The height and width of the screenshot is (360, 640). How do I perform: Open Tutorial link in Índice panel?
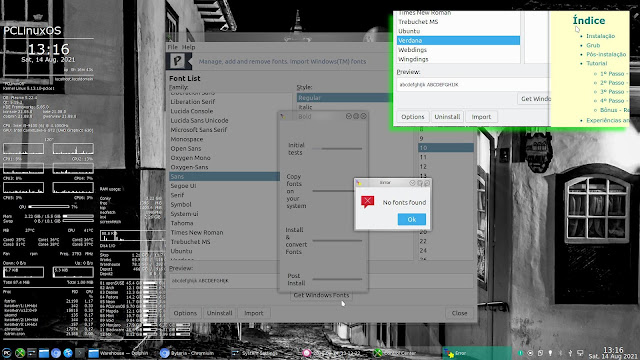point(597,63)
